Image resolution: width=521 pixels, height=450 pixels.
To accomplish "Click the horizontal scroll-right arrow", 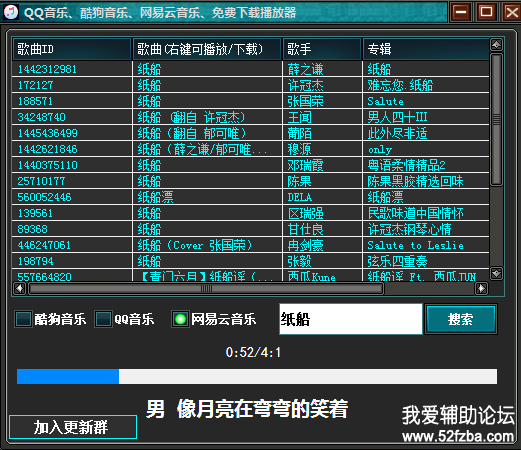I will point(481,288).
